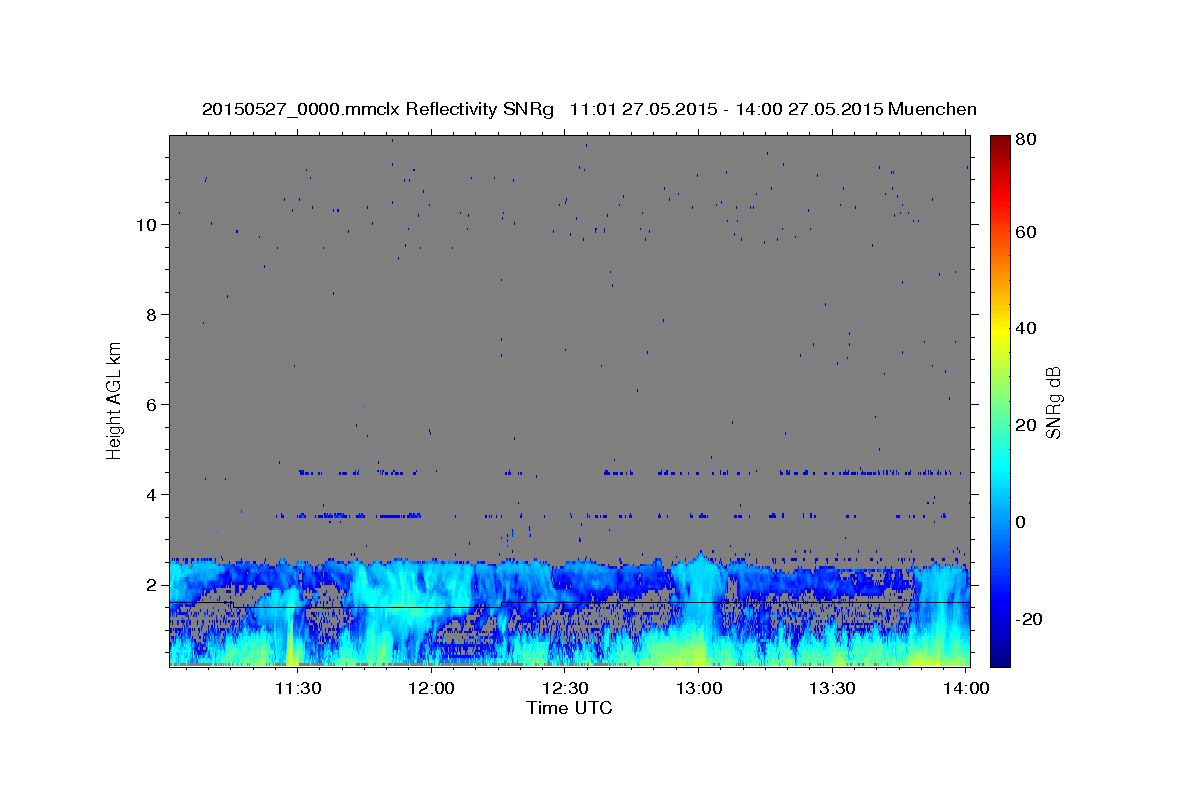Click the colorbar value 0
Viewport: 1200px width, 800px height.
(x=1022, y=522)
